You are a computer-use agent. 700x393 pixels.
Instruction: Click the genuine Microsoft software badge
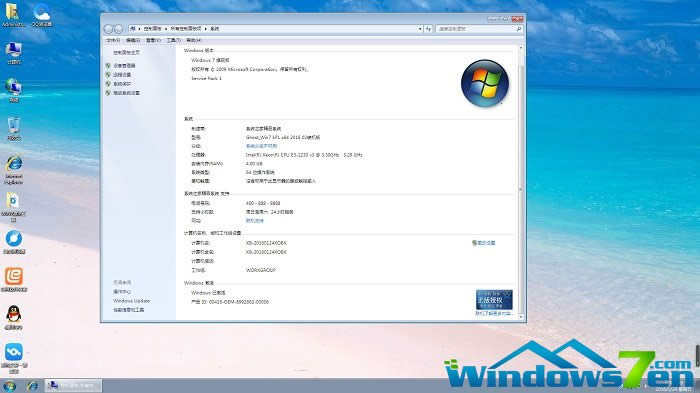click(x=494, y=299)
